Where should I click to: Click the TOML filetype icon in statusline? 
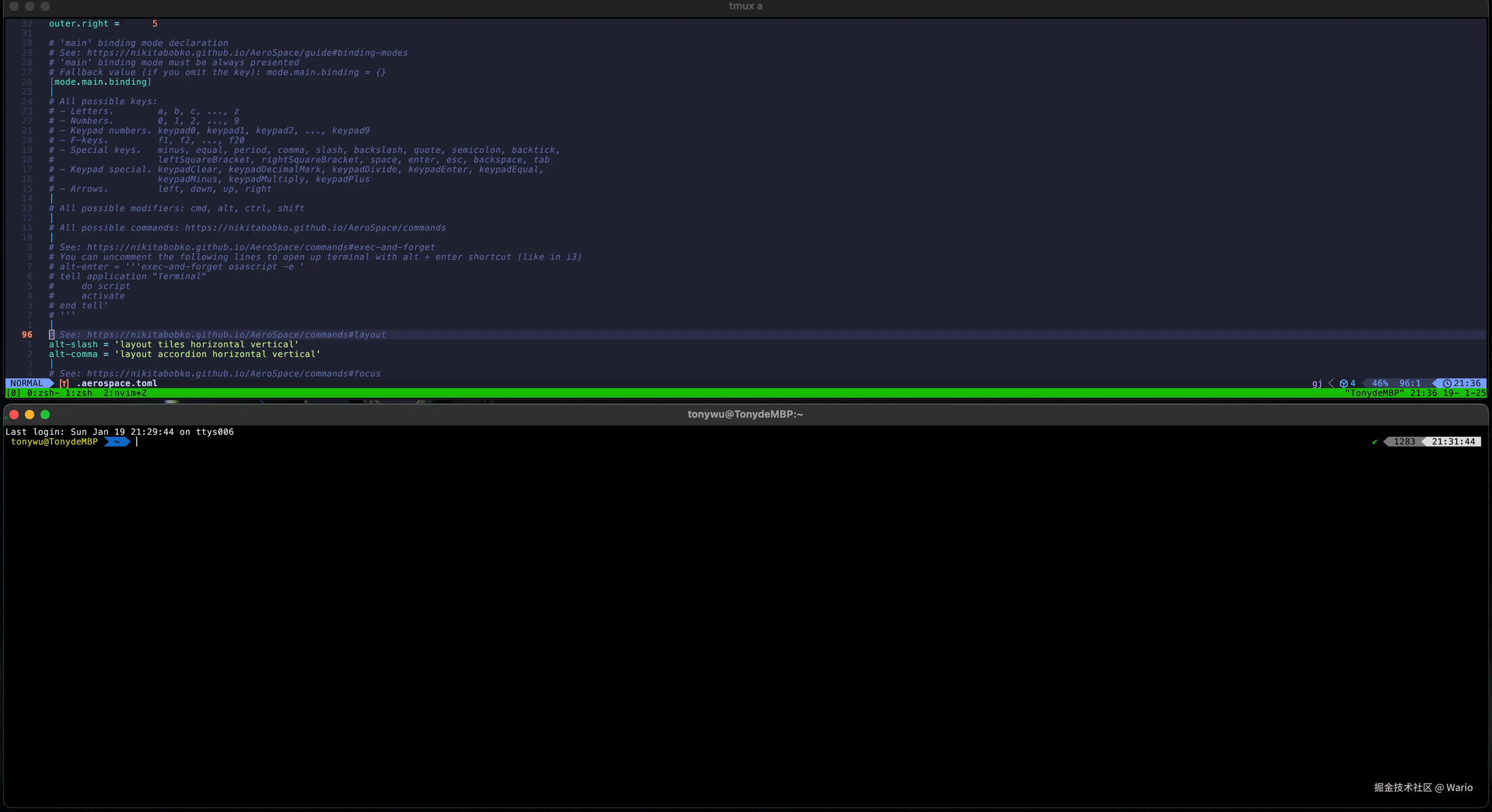pos(64,383)
